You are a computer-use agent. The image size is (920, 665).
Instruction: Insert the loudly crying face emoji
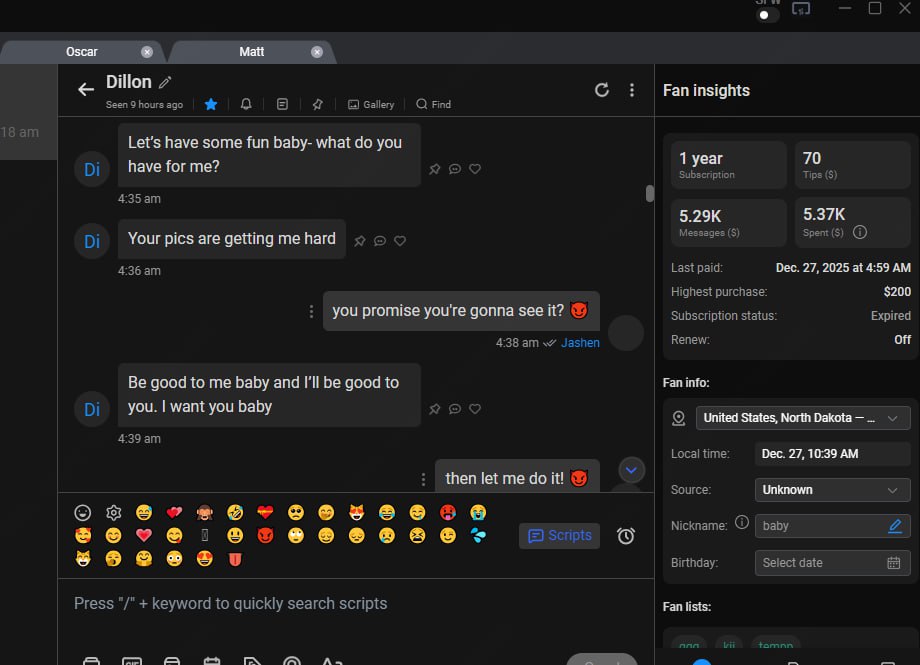[478, 512]
